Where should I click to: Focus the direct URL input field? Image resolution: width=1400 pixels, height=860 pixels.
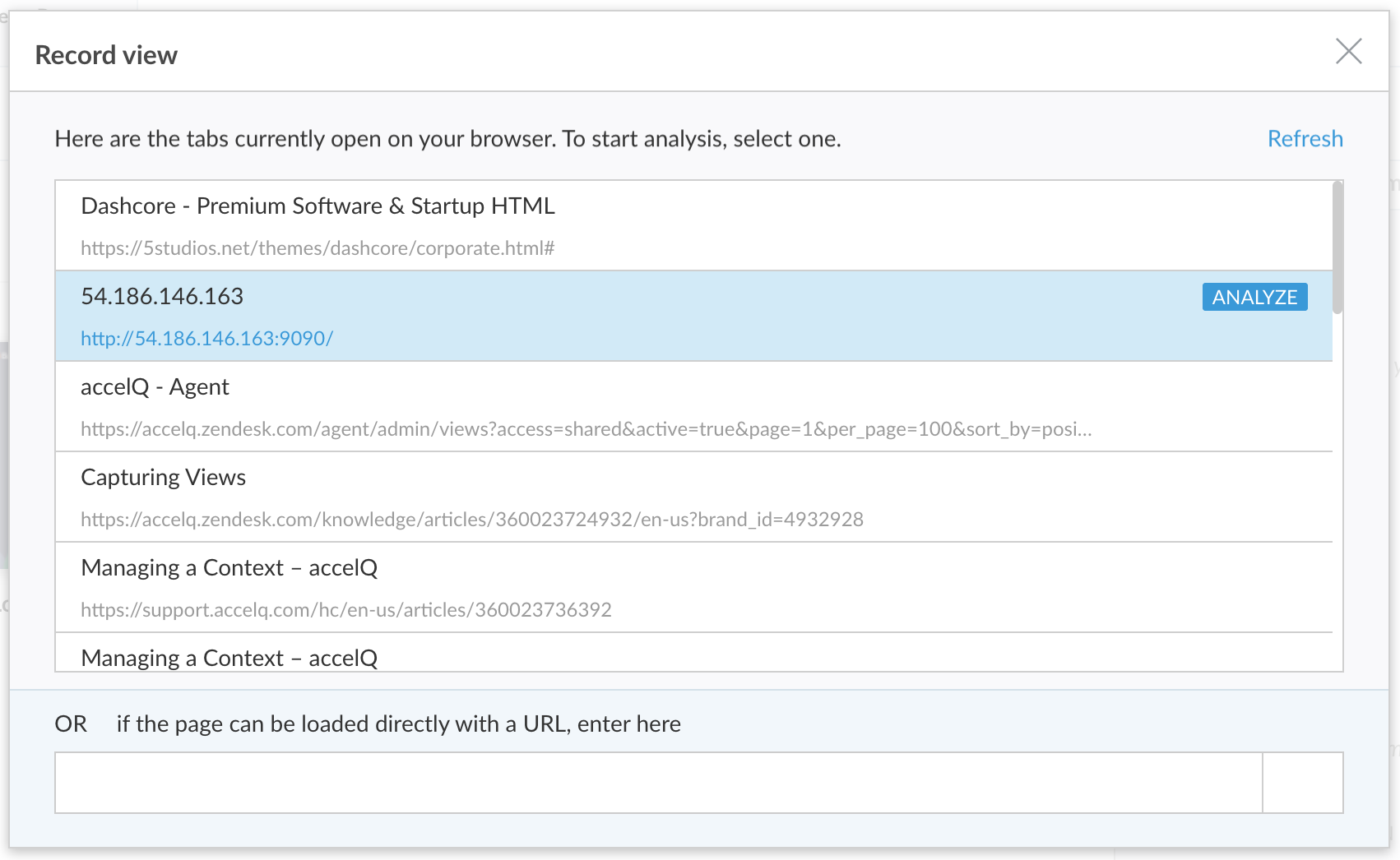pos(658,783)
